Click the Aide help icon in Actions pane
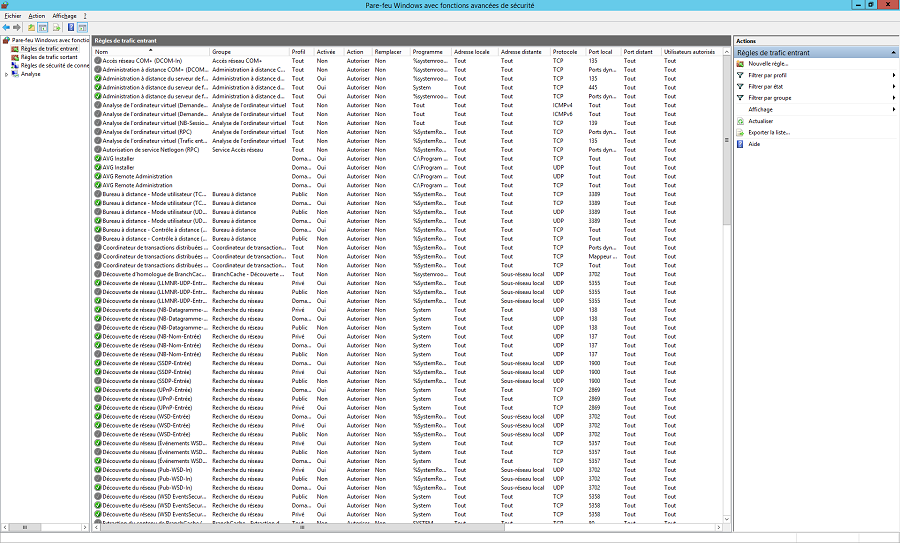Screen dimensions: 900x543 pos(740,144)
